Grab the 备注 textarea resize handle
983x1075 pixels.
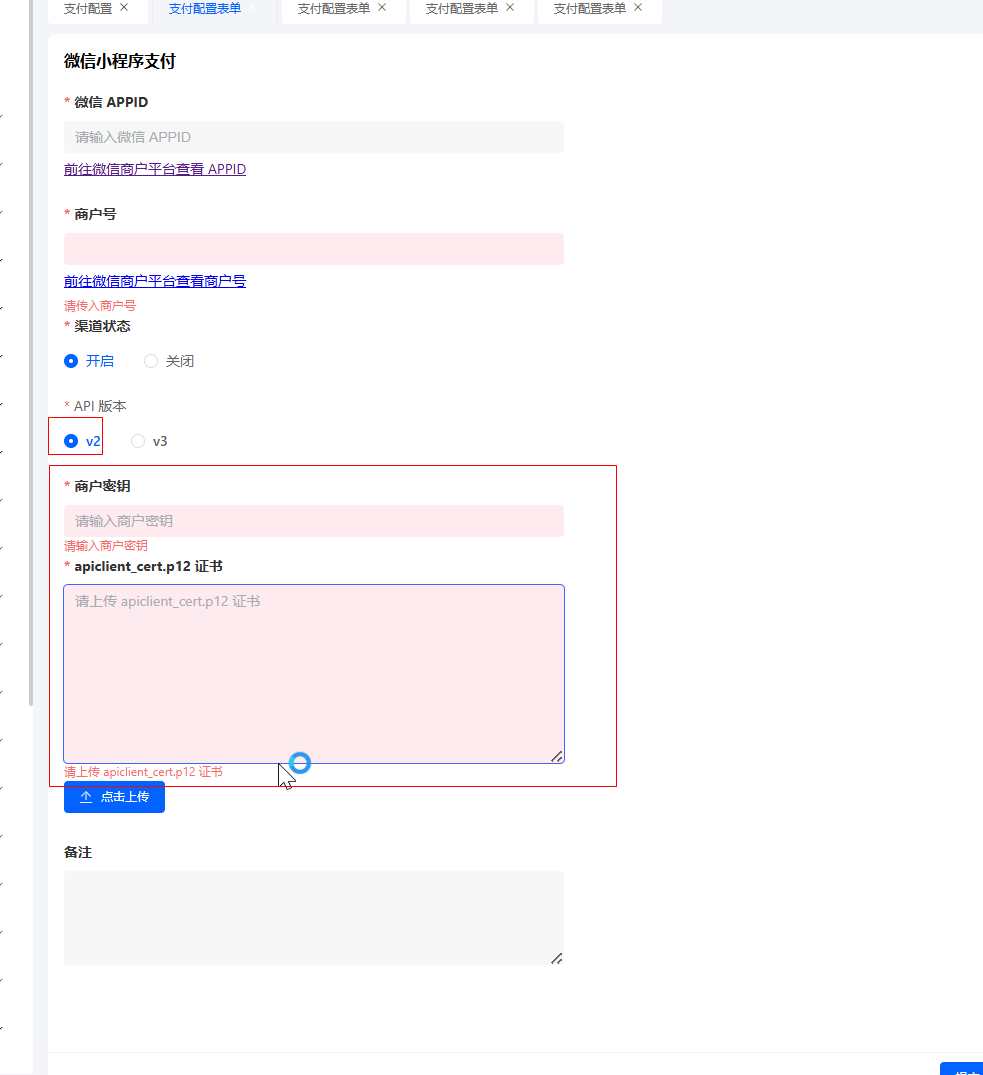coord(557,958)
